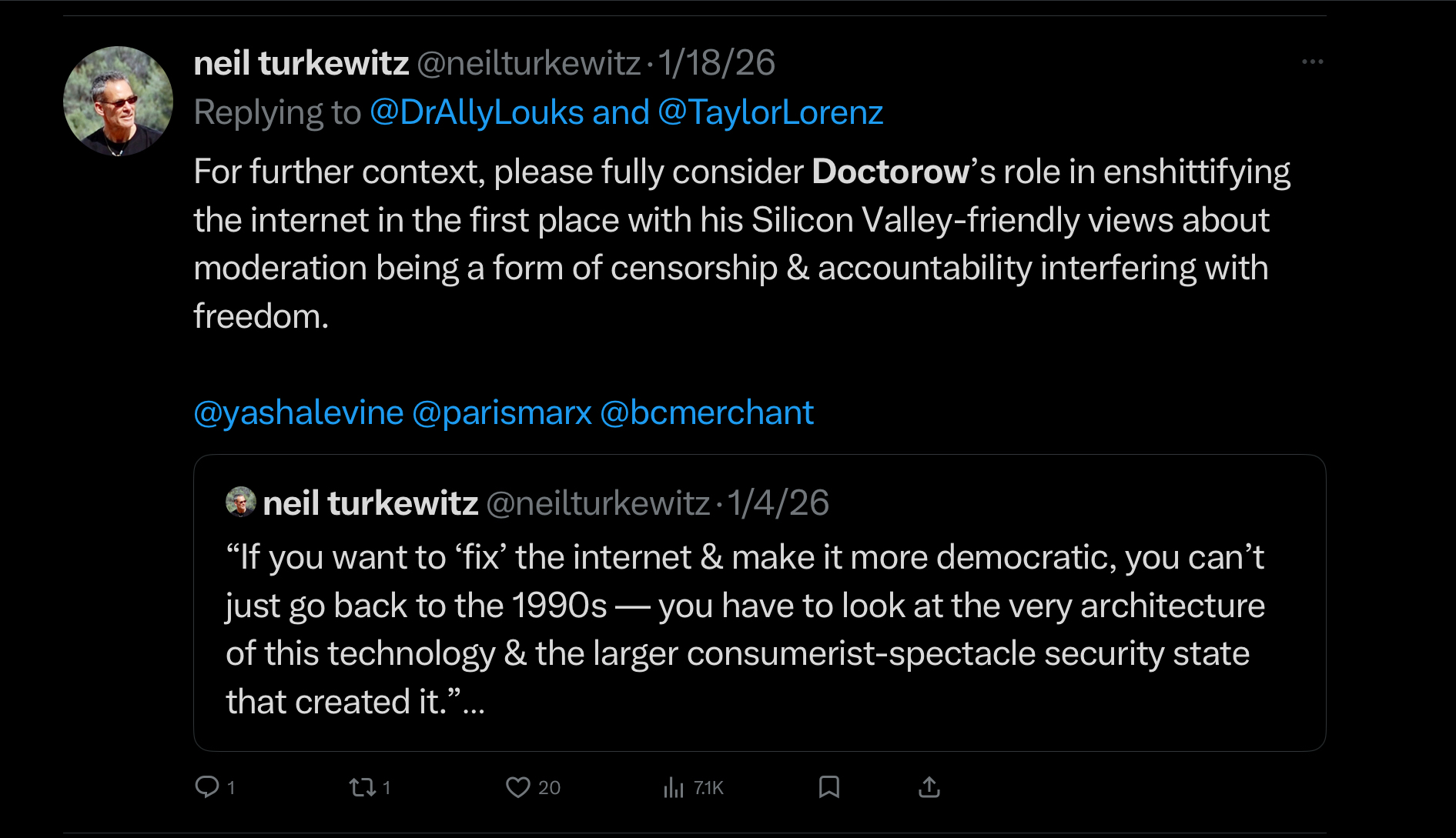
Task: Open @DrAllyLouks profile link
Action: (477, 112)
